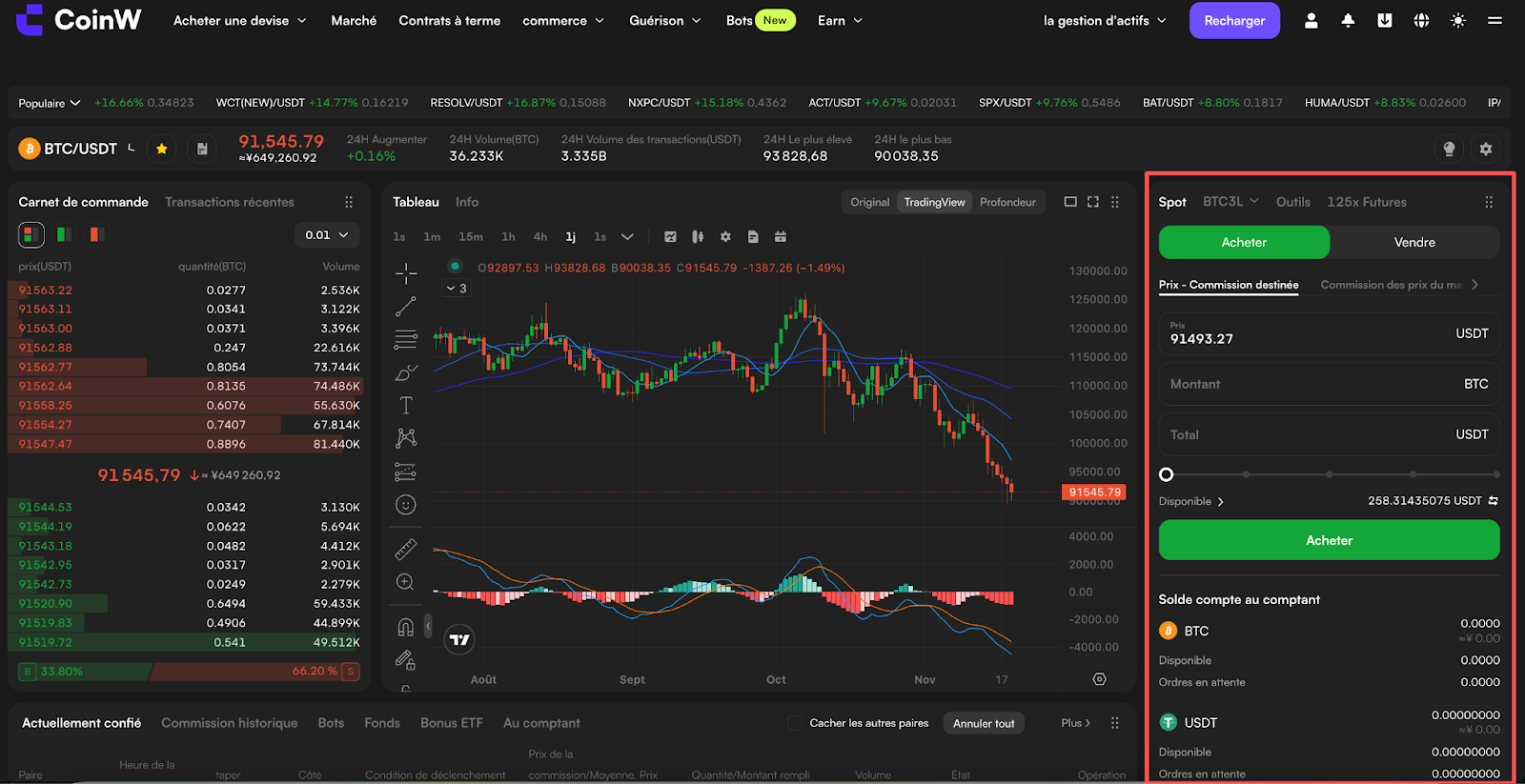Open the emoji icon tool
The width and height of the screenshot is (1525, 784).
pyautogui.click(x=406, y=505)
